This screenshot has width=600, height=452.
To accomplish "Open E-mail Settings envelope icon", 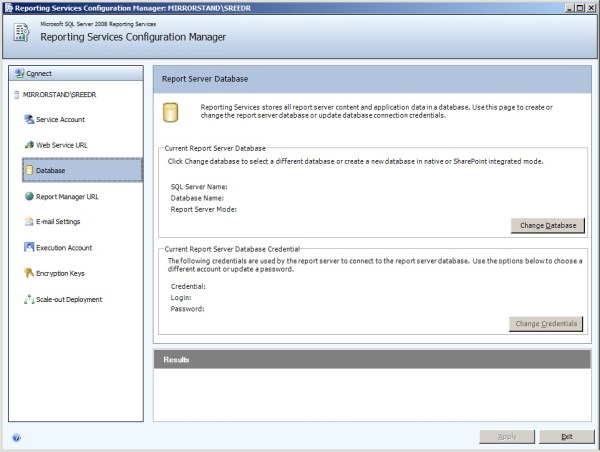I will [29, 222].
